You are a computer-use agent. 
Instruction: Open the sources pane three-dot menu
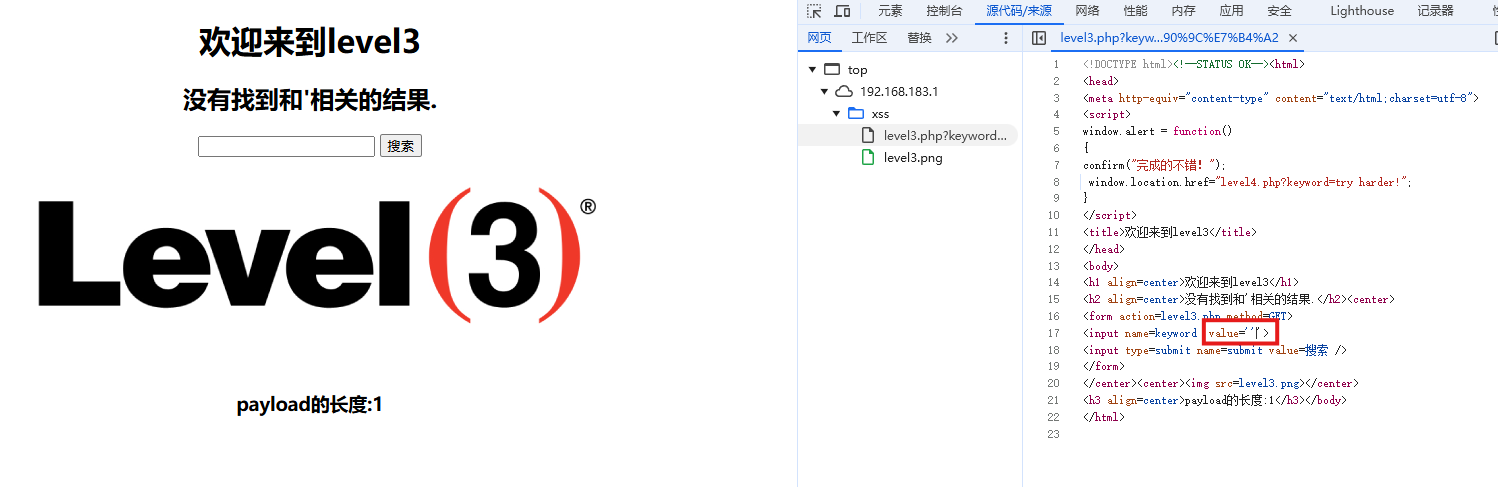pyautogui.click(x=1006, y=38)
